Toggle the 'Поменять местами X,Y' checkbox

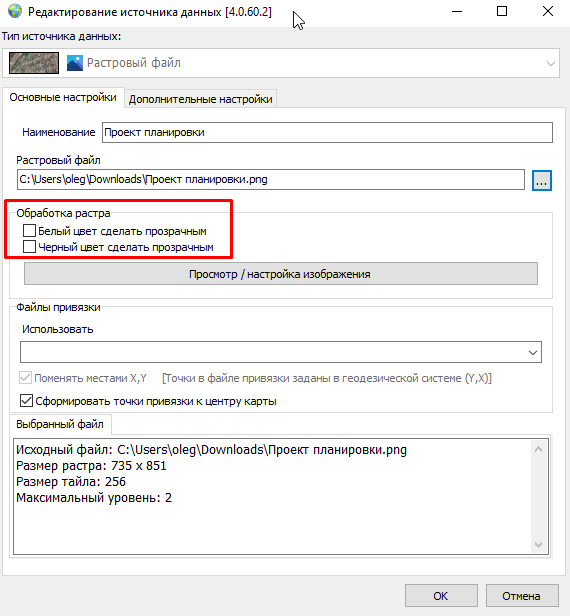[26, 378]
